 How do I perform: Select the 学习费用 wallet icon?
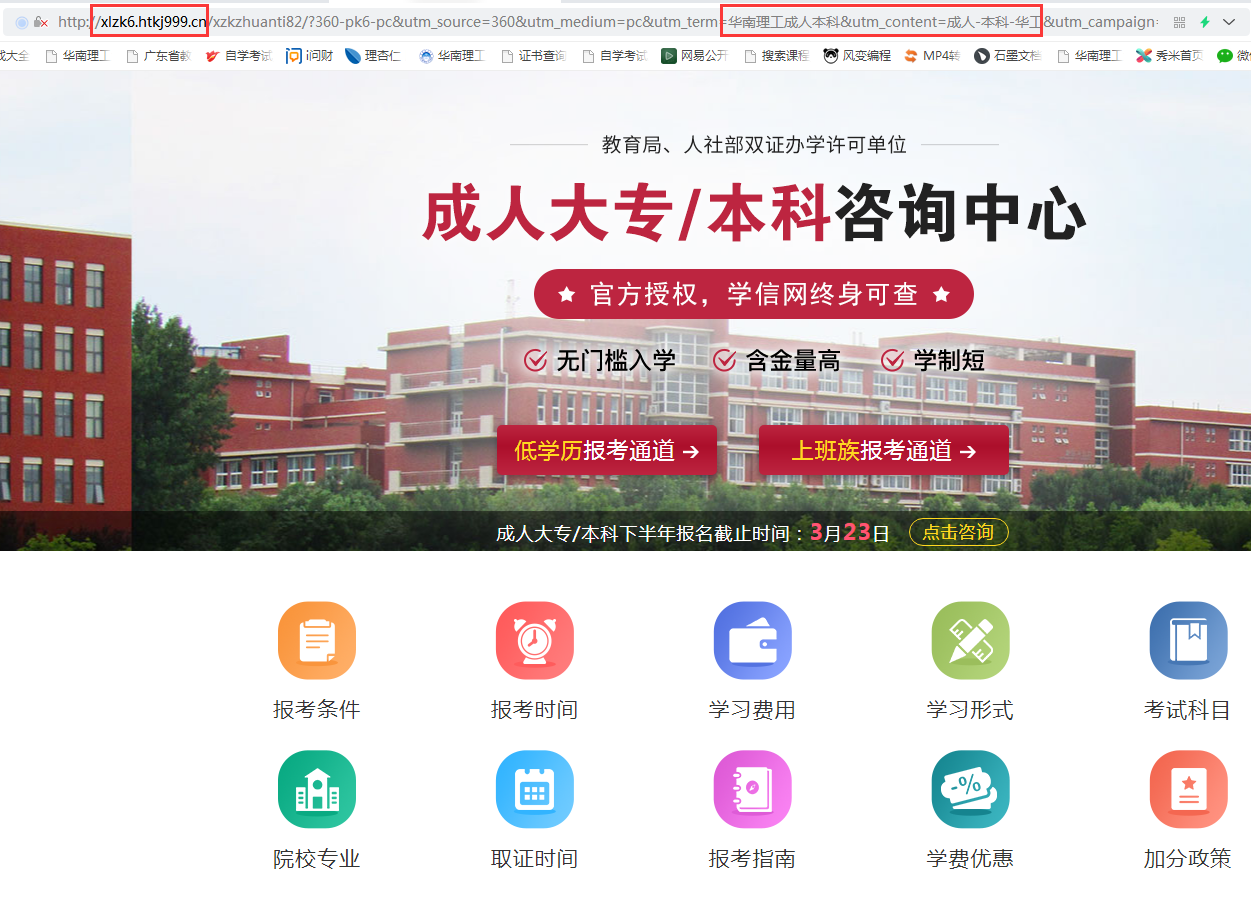click(x=752, y=641)
